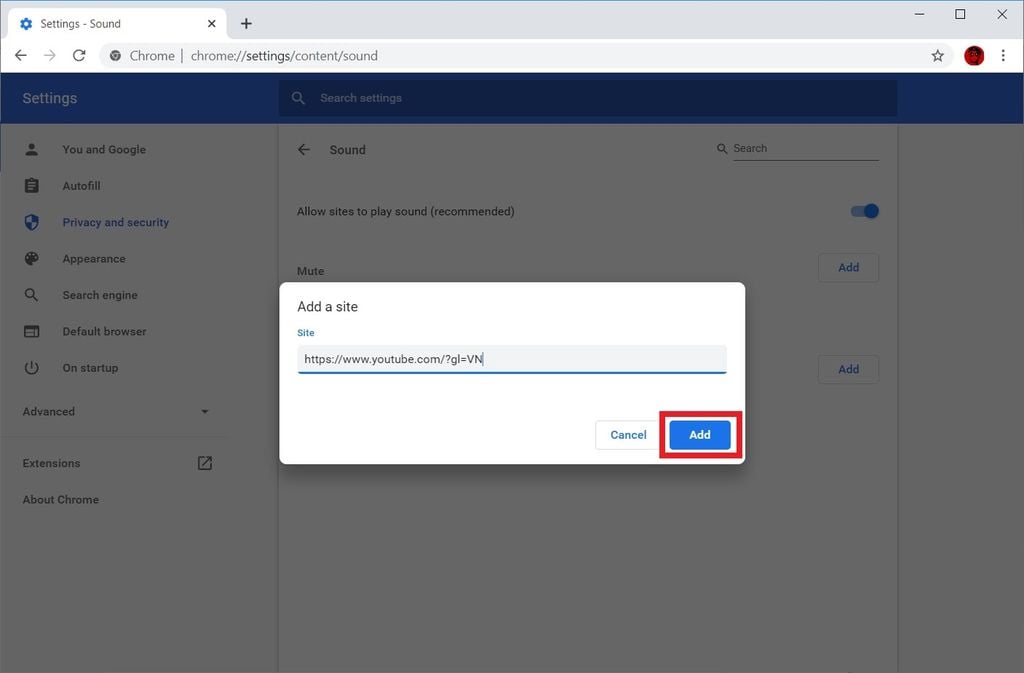Bookmark this page with star icon

tap(938, 56)
